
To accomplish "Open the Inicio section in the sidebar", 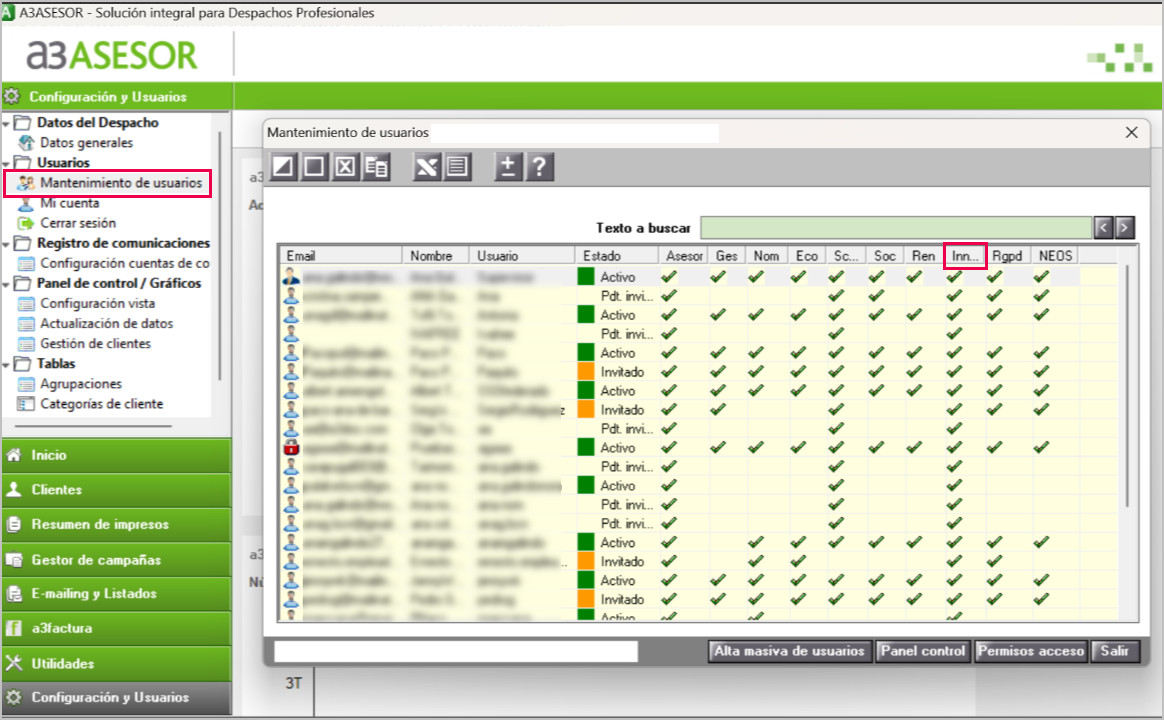I will [x=117, y=455].
